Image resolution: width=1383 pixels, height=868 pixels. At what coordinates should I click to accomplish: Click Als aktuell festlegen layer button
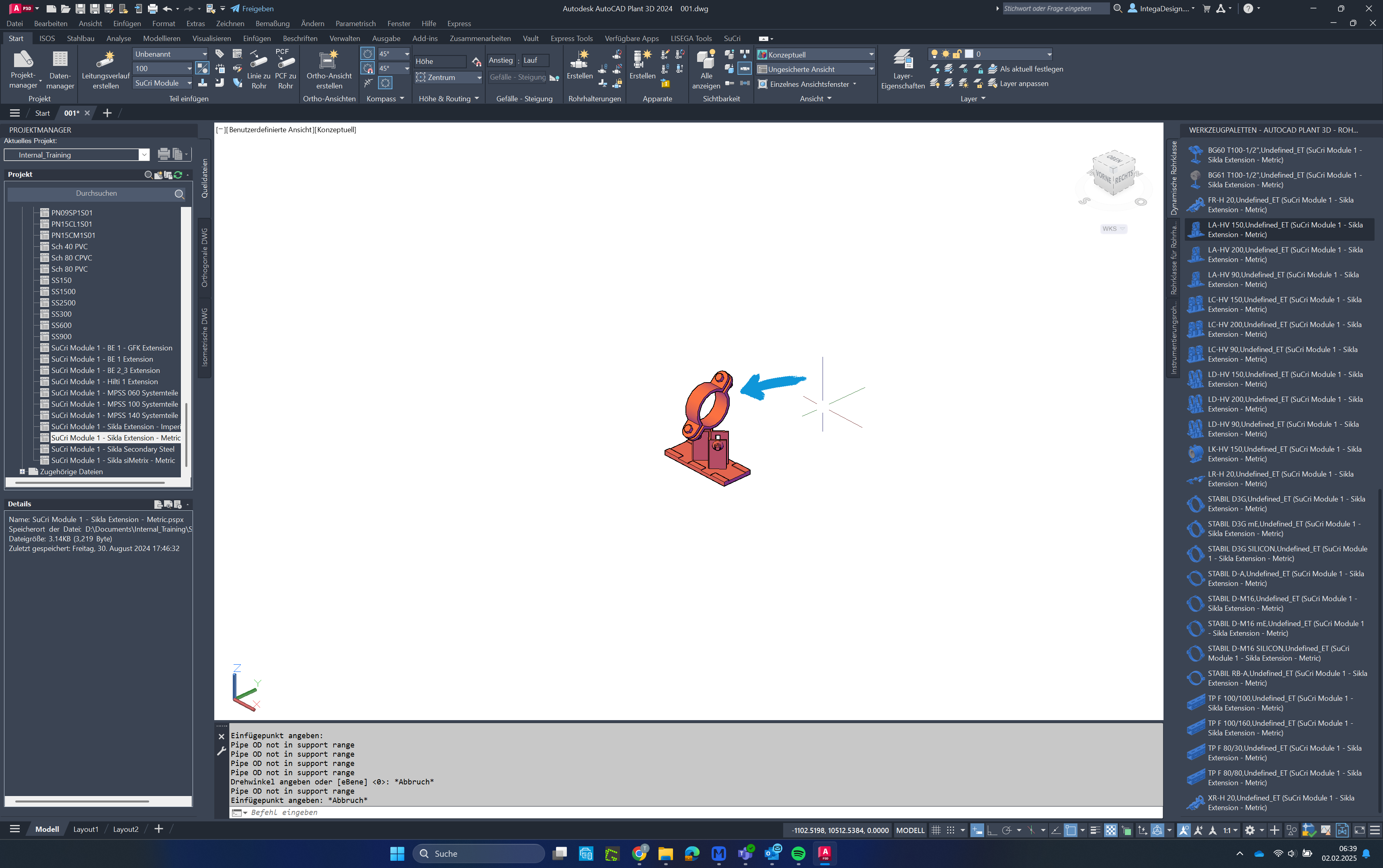click(x=1025, y=69)
